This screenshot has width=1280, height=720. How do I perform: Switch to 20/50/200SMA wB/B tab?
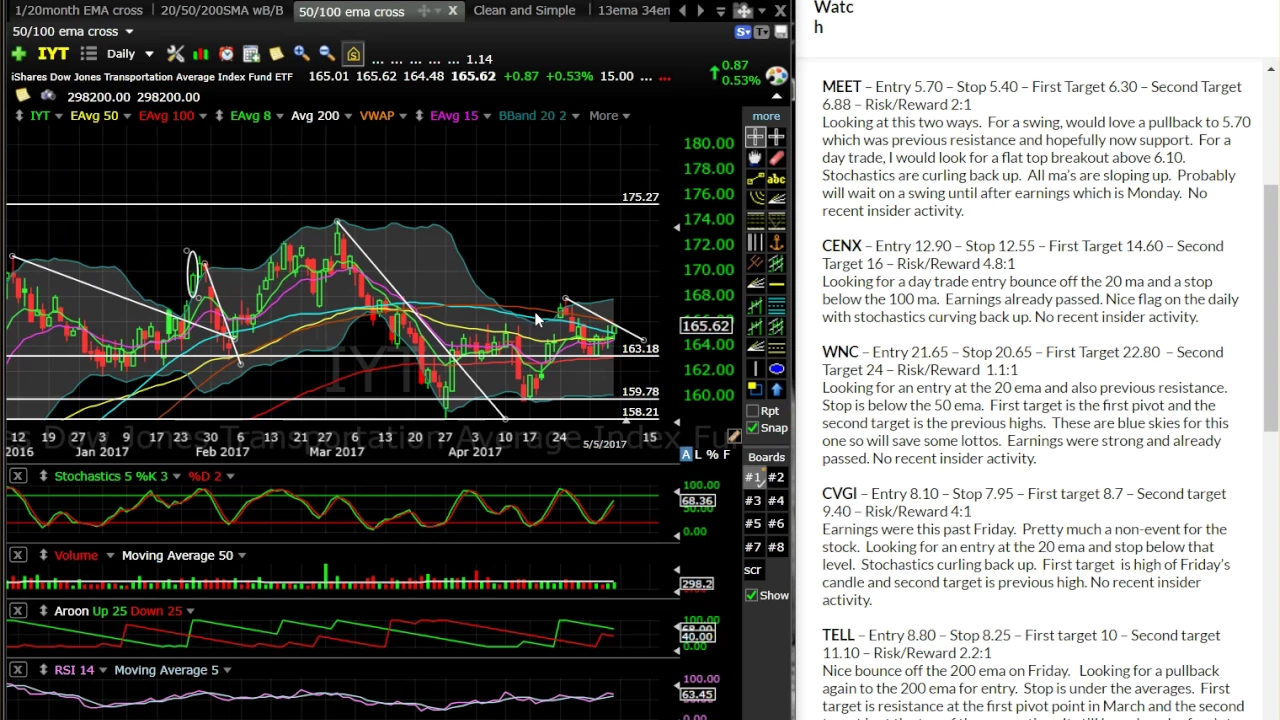tap(222, 10)
